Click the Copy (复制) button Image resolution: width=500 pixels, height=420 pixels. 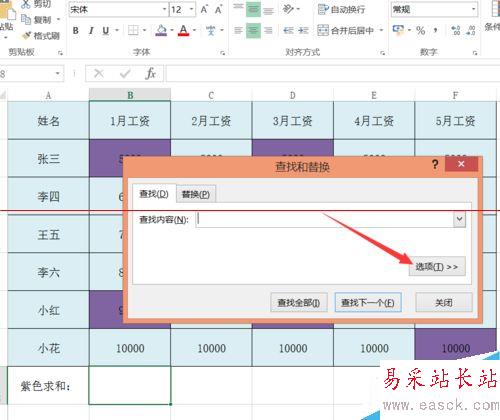point(36,20)
